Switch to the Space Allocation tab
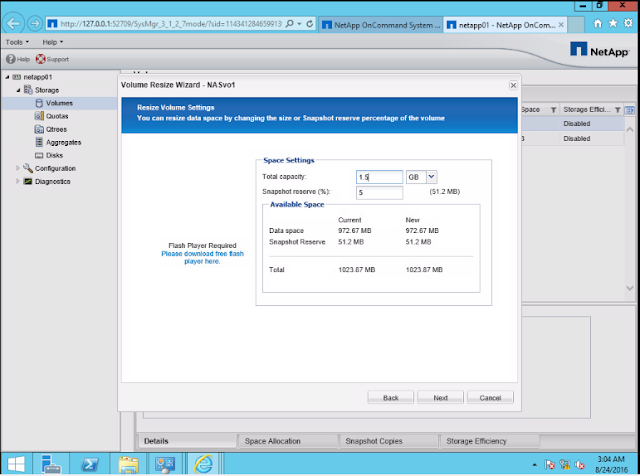Viewport: 640px width, 476px height. click(x=288, y=441)
